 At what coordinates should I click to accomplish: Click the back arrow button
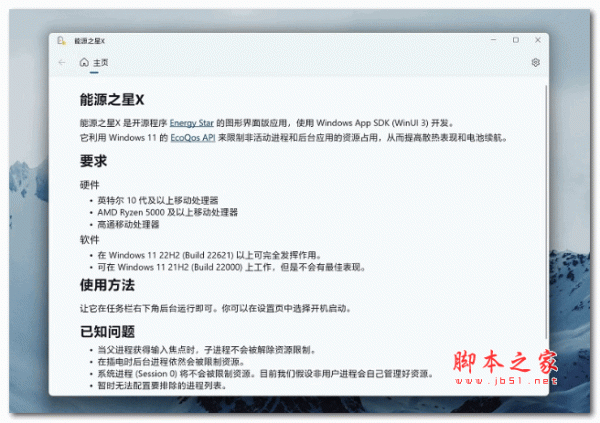(62, 62)
